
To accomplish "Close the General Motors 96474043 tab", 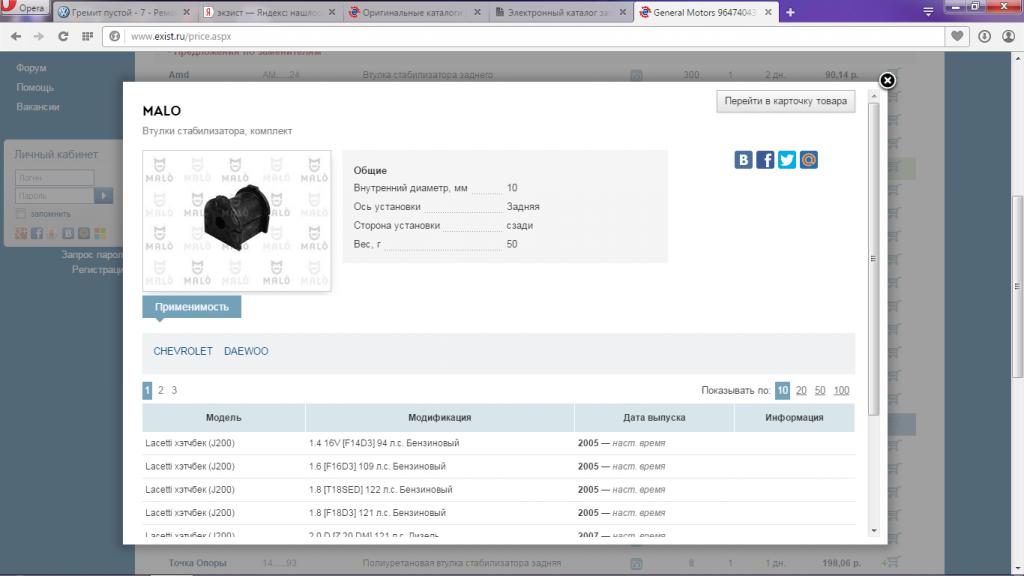I will [768, 12].
